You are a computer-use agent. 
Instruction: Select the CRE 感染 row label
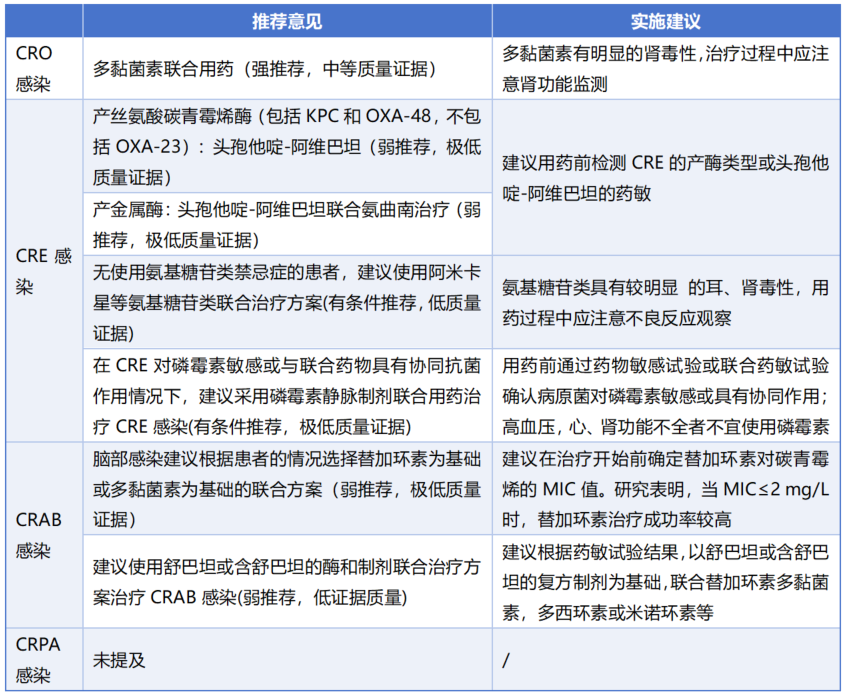coord(44,270)
